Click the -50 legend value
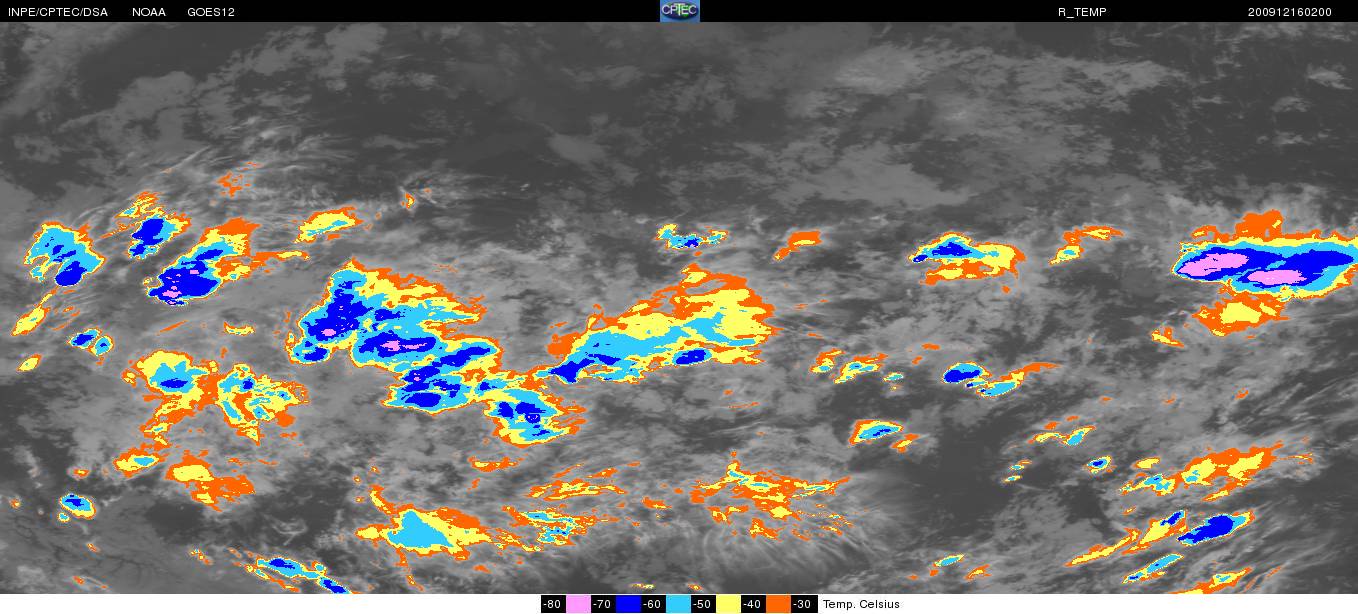Viewport: 1358px width, 614px height. [x=703, y=604]
